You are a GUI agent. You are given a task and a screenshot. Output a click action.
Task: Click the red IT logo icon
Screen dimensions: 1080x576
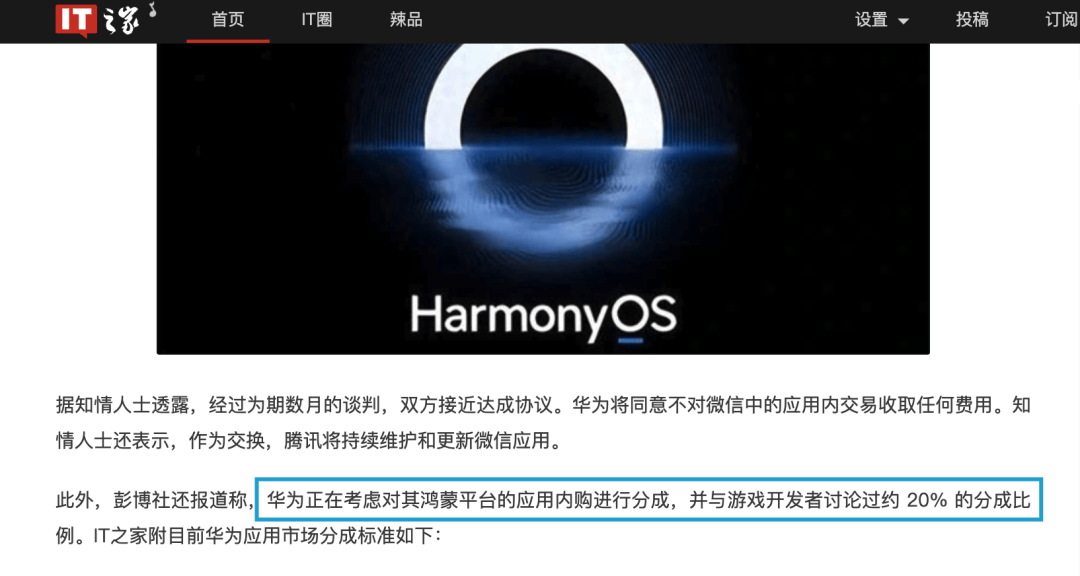(76, 20)
